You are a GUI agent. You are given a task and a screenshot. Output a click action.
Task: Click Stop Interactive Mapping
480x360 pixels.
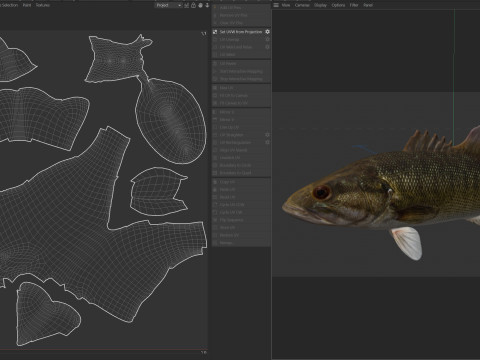tap(241, 79)
